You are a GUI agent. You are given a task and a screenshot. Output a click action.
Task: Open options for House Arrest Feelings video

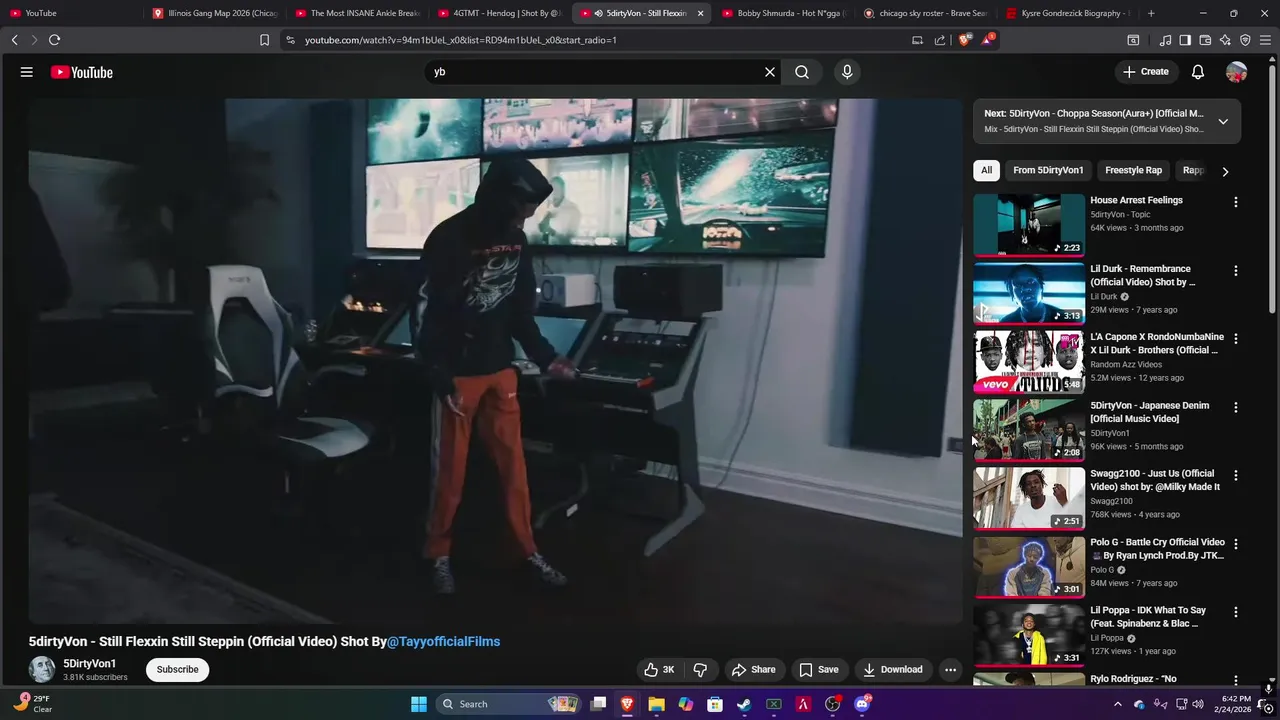point(1235,202)
